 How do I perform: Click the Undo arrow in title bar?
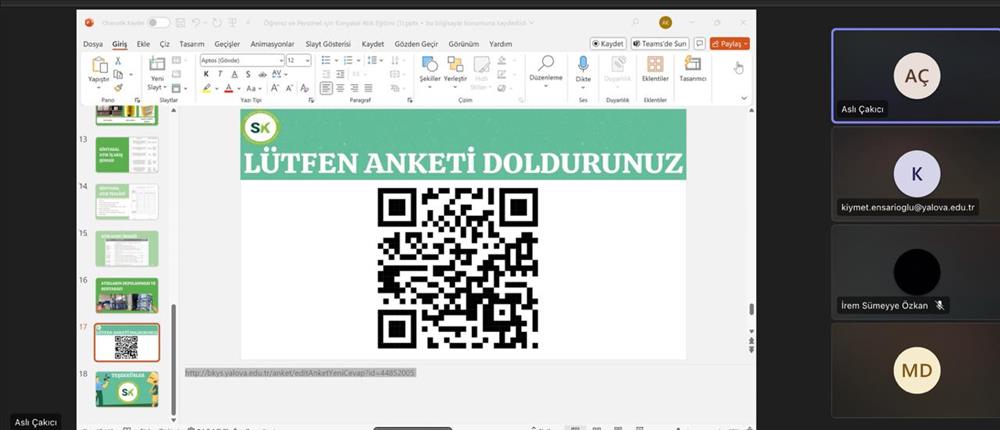196,22
